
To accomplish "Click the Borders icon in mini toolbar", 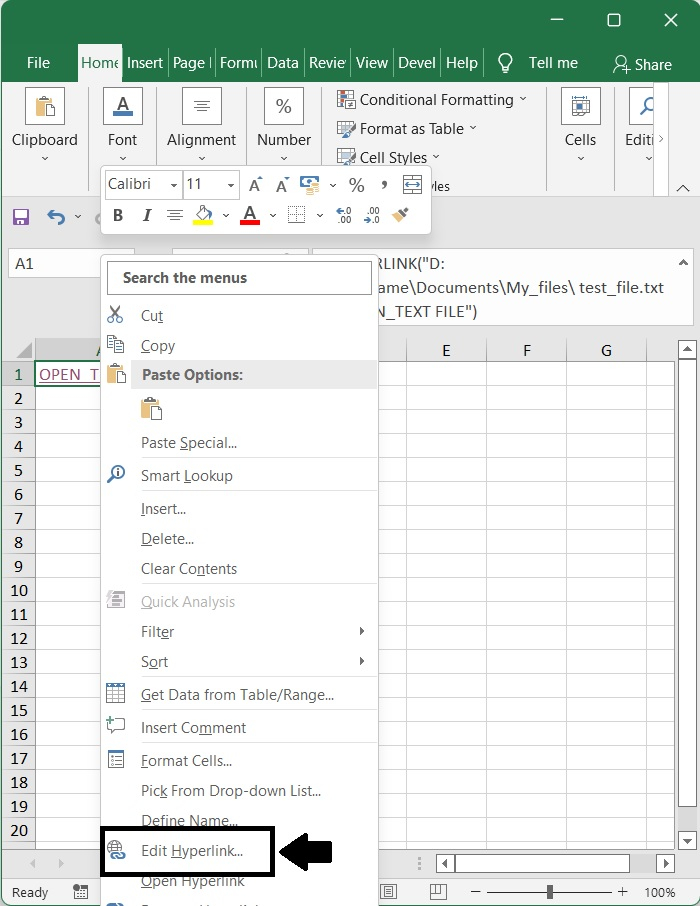I will point(297,215).
